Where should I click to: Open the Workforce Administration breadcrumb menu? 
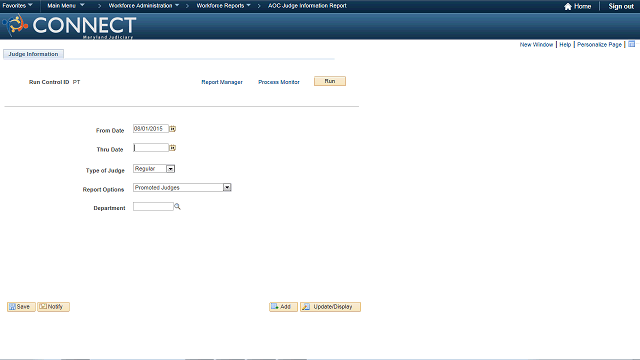pos(144,6)
